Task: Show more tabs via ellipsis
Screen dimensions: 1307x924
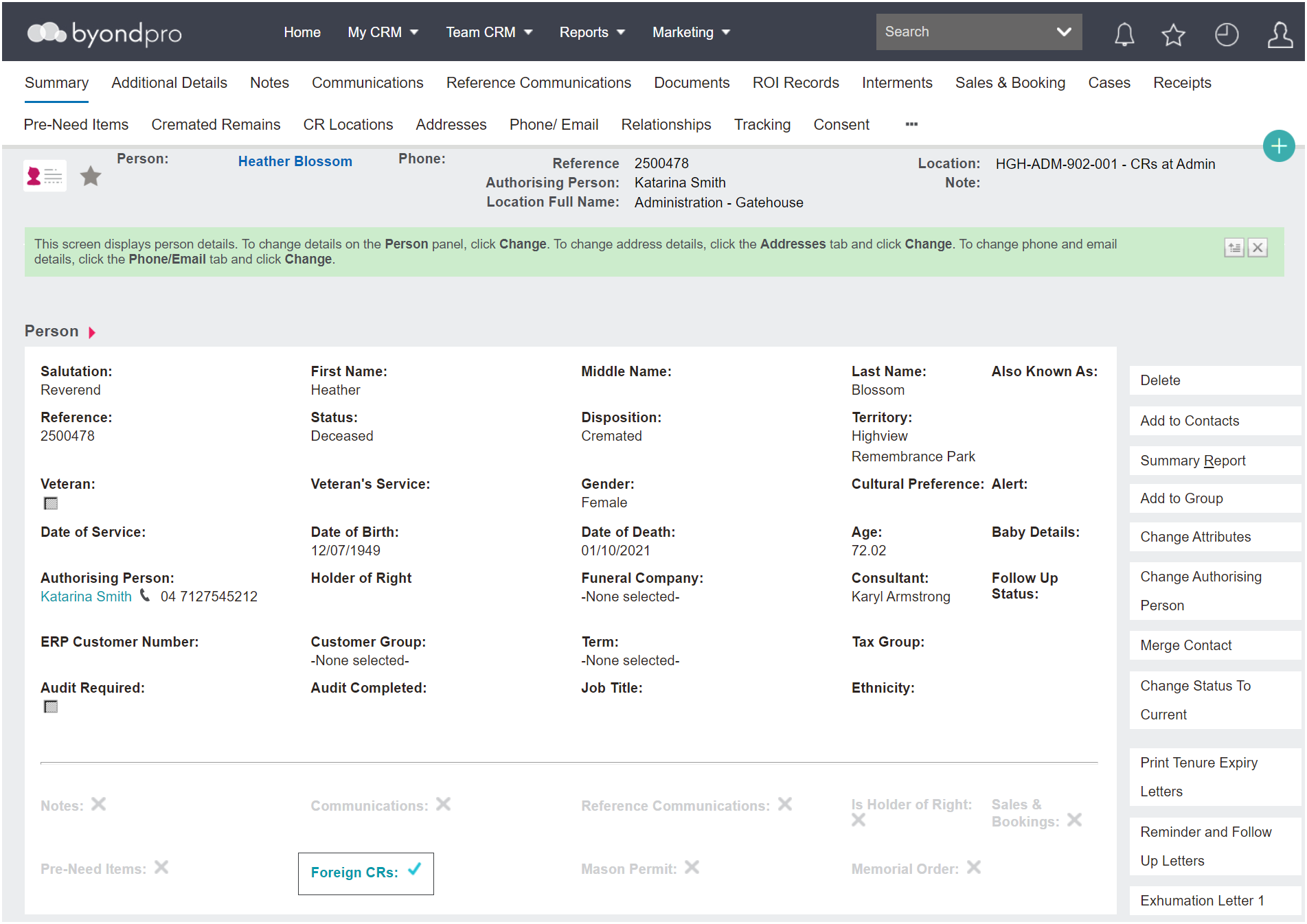Action: pos(911,124)
